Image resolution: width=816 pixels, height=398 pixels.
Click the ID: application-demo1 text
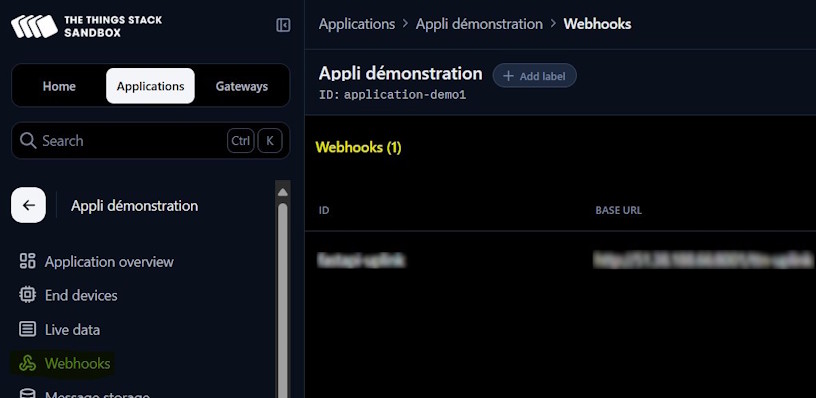pos(392,95)
